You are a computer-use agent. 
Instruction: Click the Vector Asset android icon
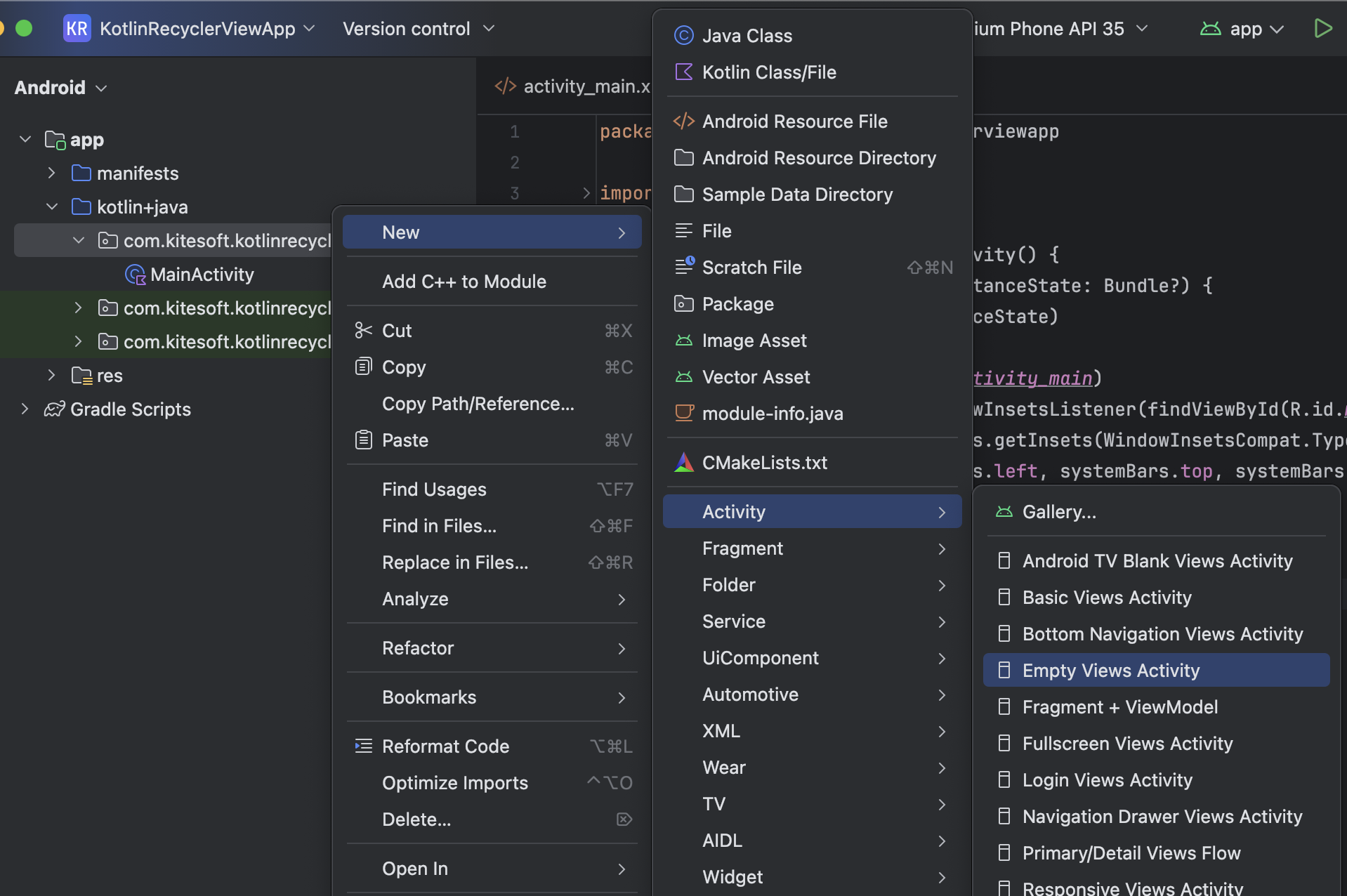[x=683, y=377]
